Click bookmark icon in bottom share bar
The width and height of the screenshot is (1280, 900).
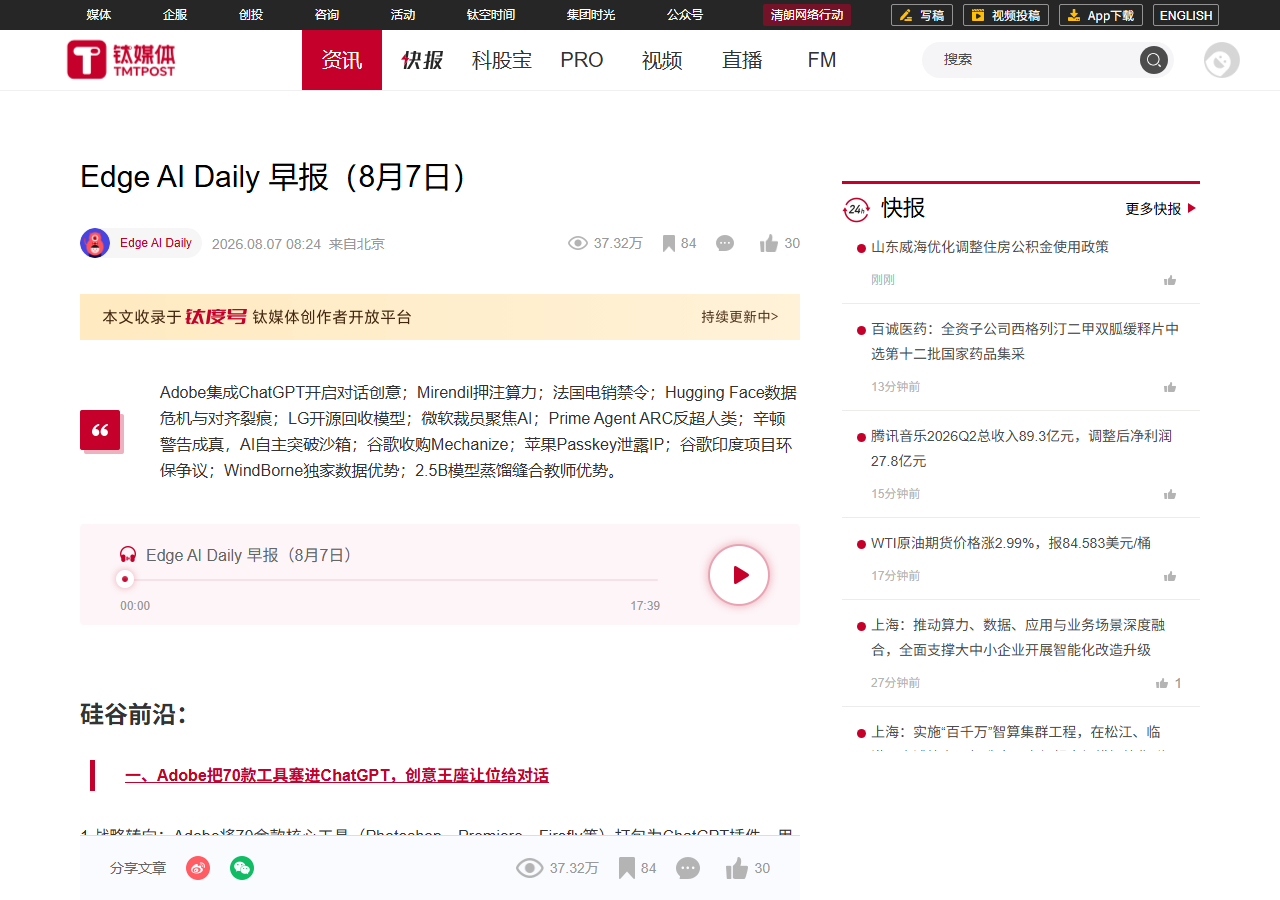627,868
